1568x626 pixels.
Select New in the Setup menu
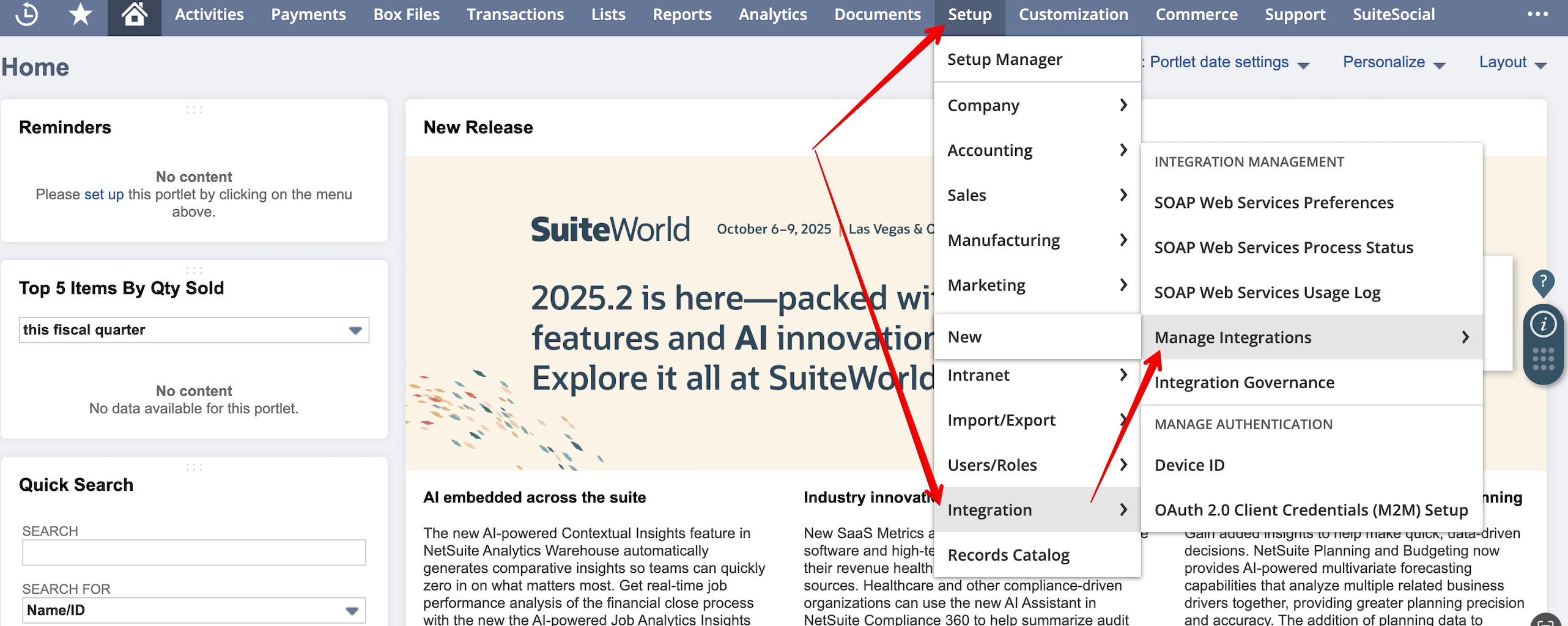click(x=1037, y=337)
